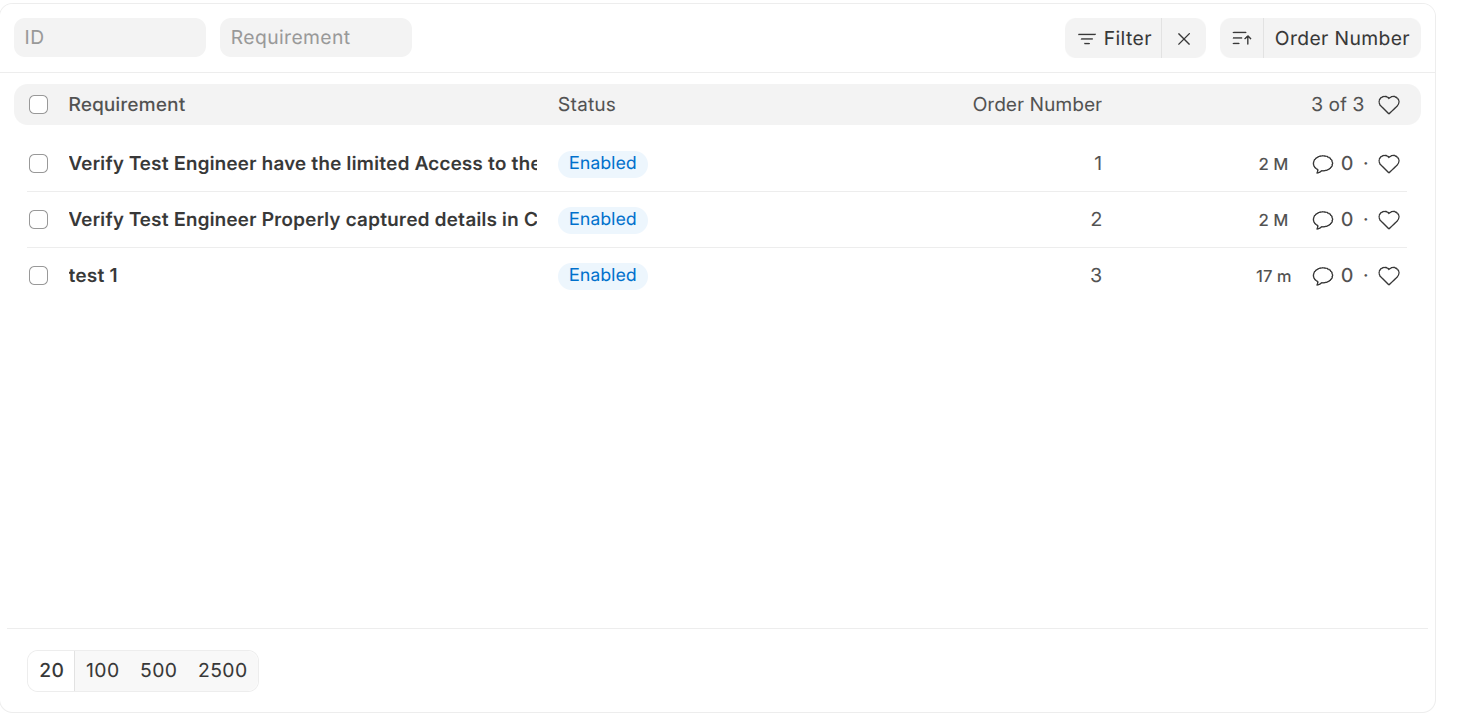
Task: Click the ID filter input field
Action: pyautogui.click(x=109, y=38)
